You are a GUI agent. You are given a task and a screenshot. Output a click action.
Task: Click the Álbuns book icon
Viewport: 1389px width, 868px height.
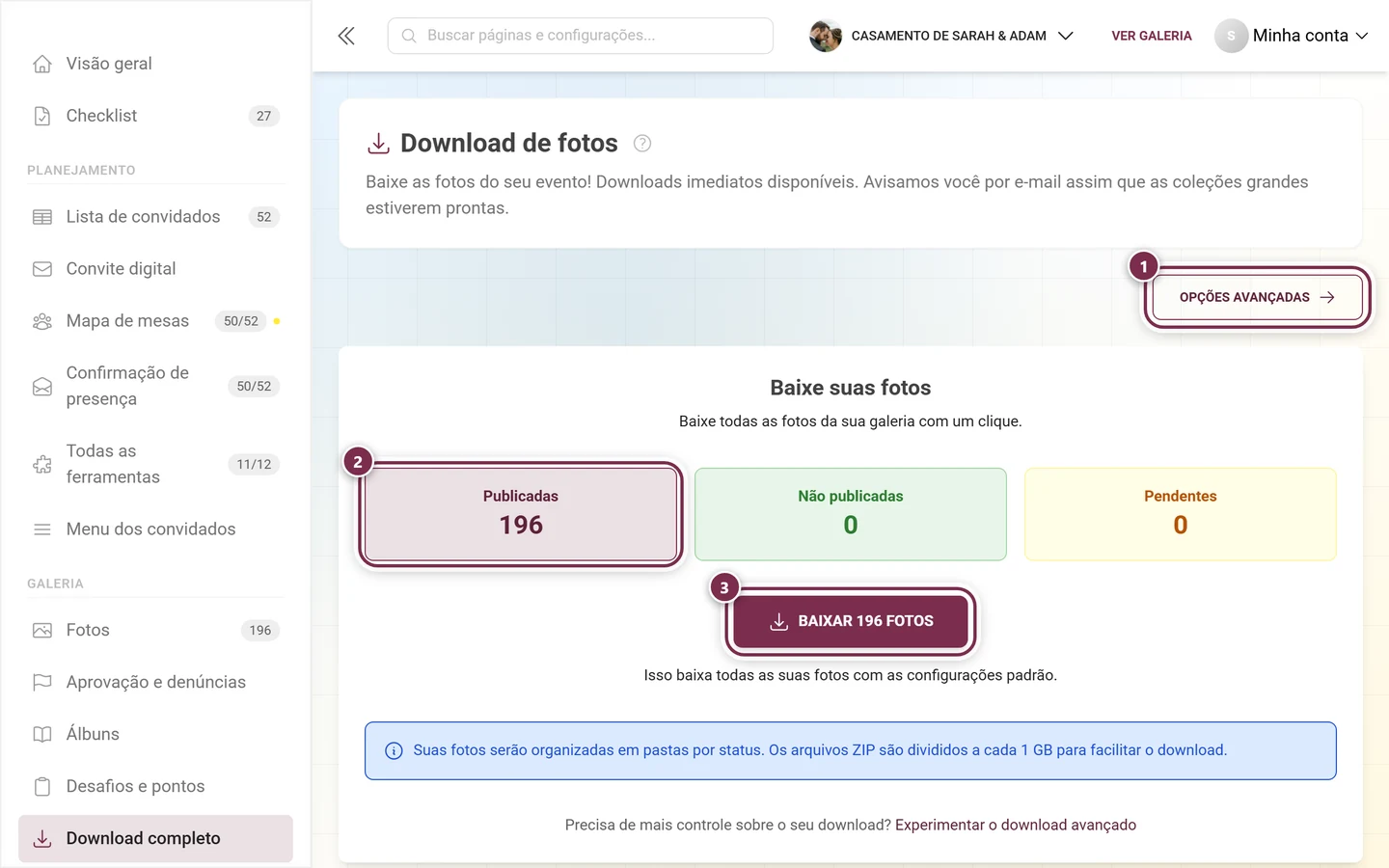click(42, 735)
